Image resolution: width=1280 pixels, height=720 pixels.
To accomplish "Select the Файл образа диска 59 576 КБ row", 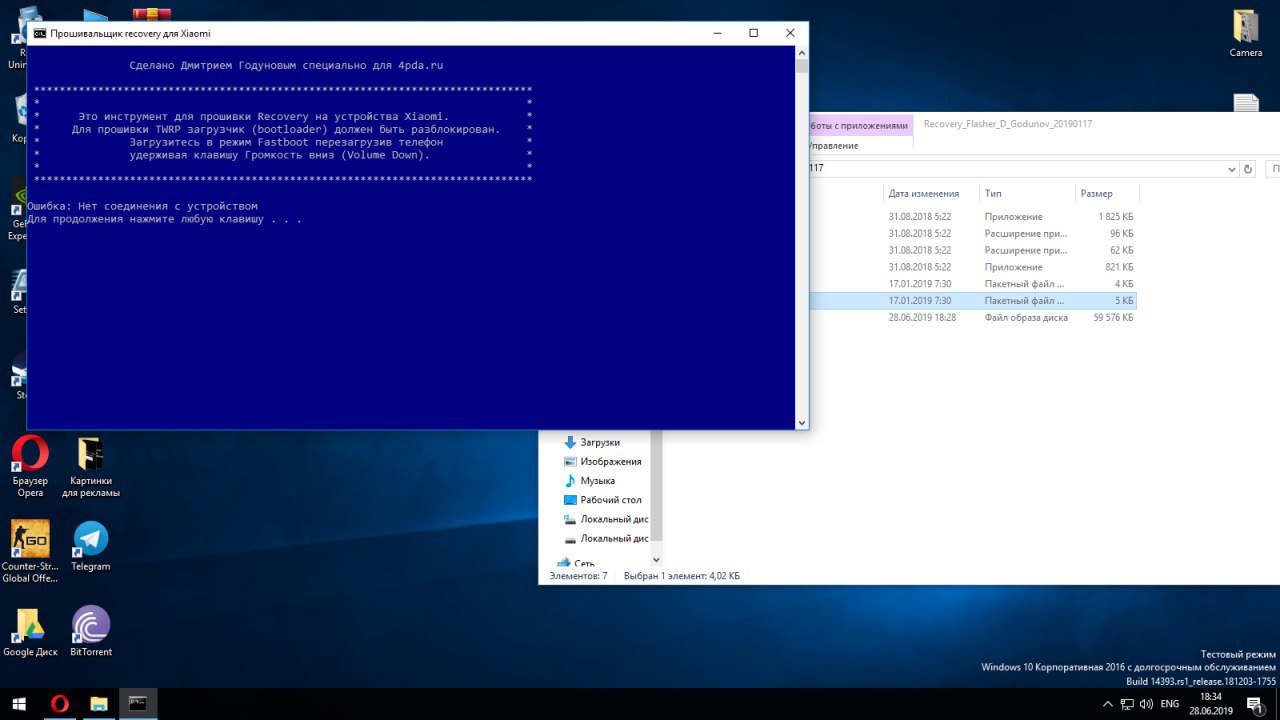I will pos(972,317).
